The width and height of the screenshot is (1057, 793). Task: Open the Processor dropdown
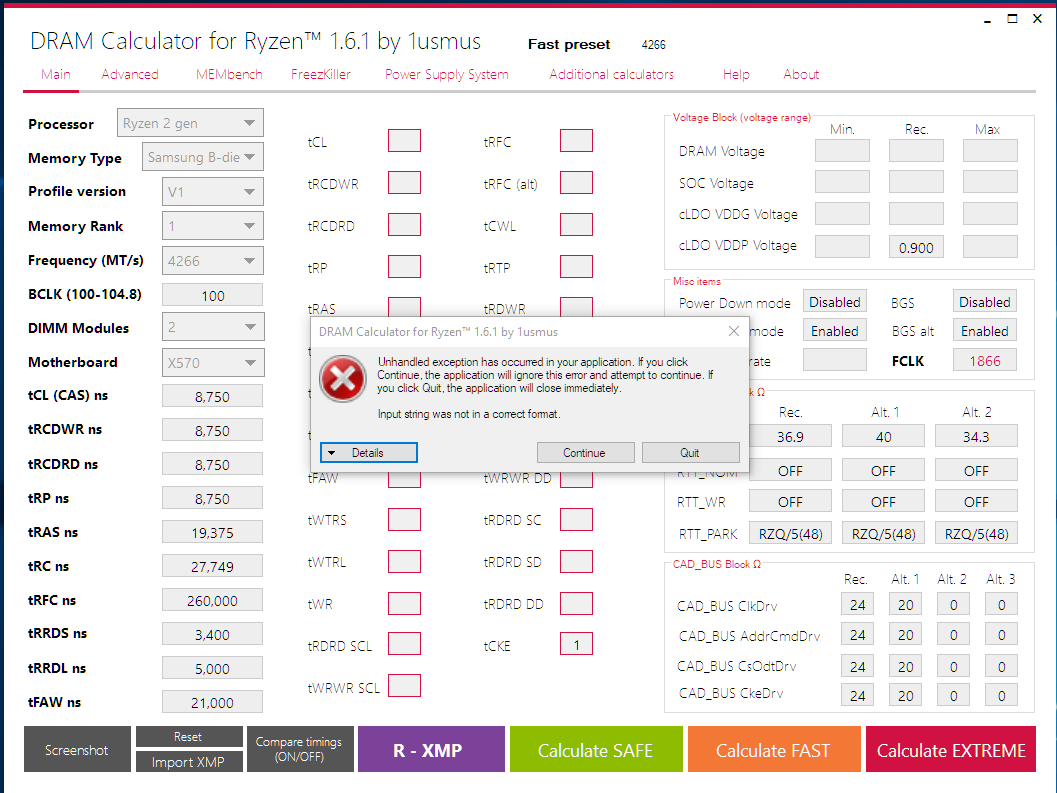coord(190,123)
